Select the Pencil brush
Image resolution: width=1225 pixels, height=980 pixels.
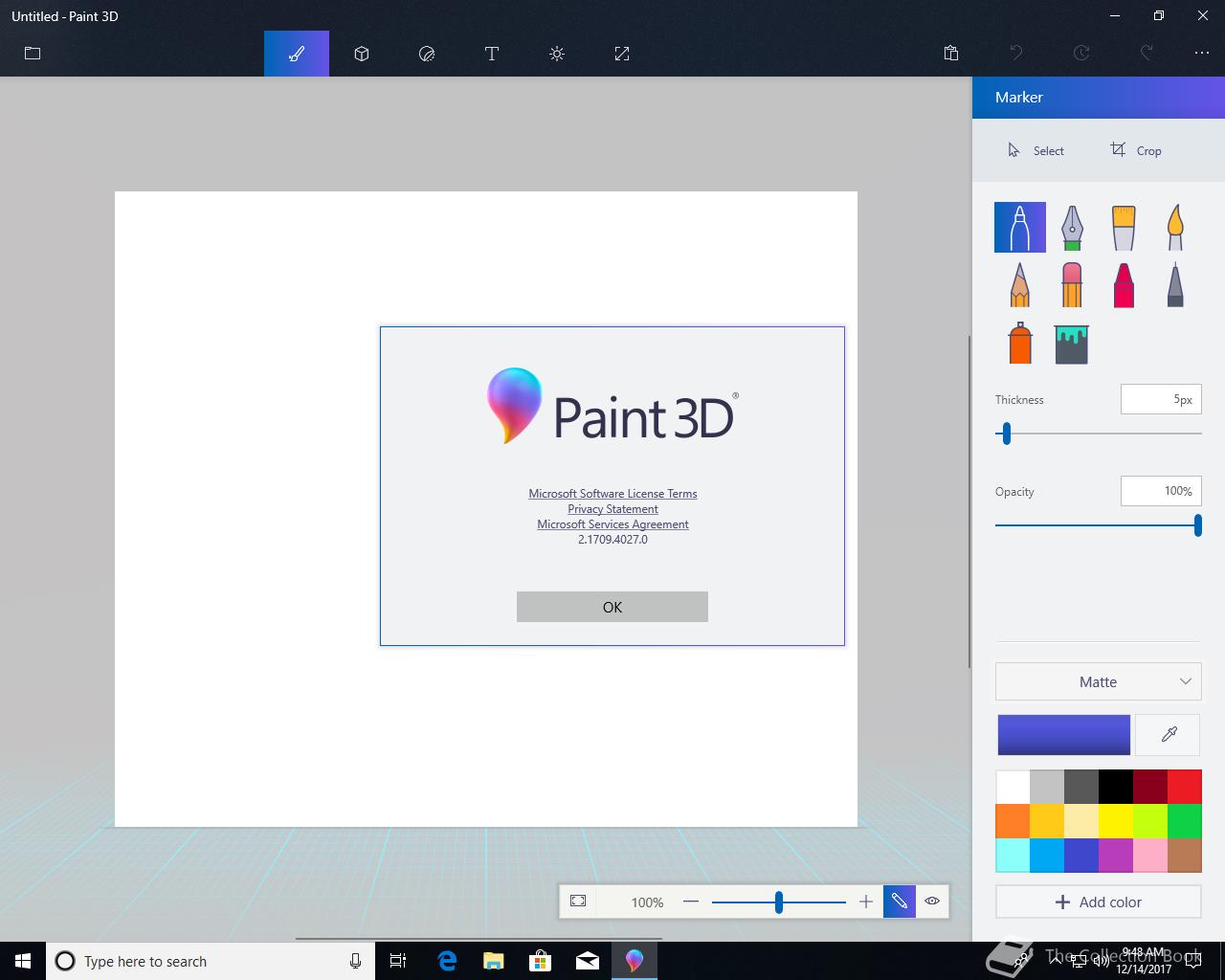coord(1020,284)
